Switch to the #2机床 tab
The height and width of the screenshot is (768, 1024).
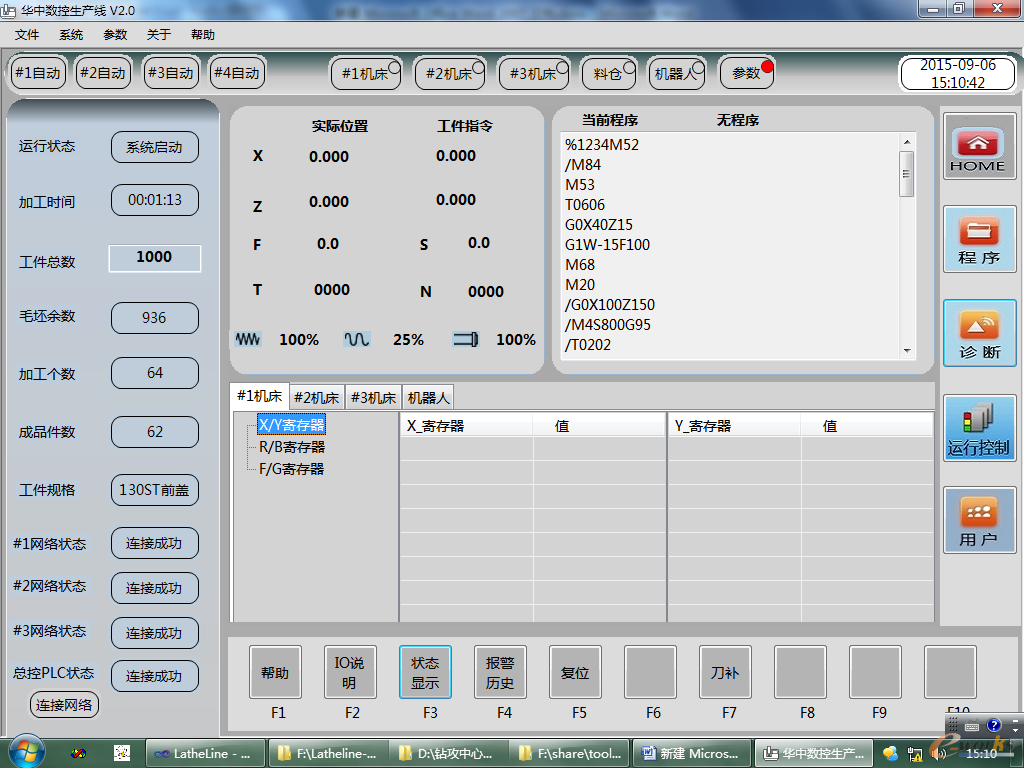[317, 398]
